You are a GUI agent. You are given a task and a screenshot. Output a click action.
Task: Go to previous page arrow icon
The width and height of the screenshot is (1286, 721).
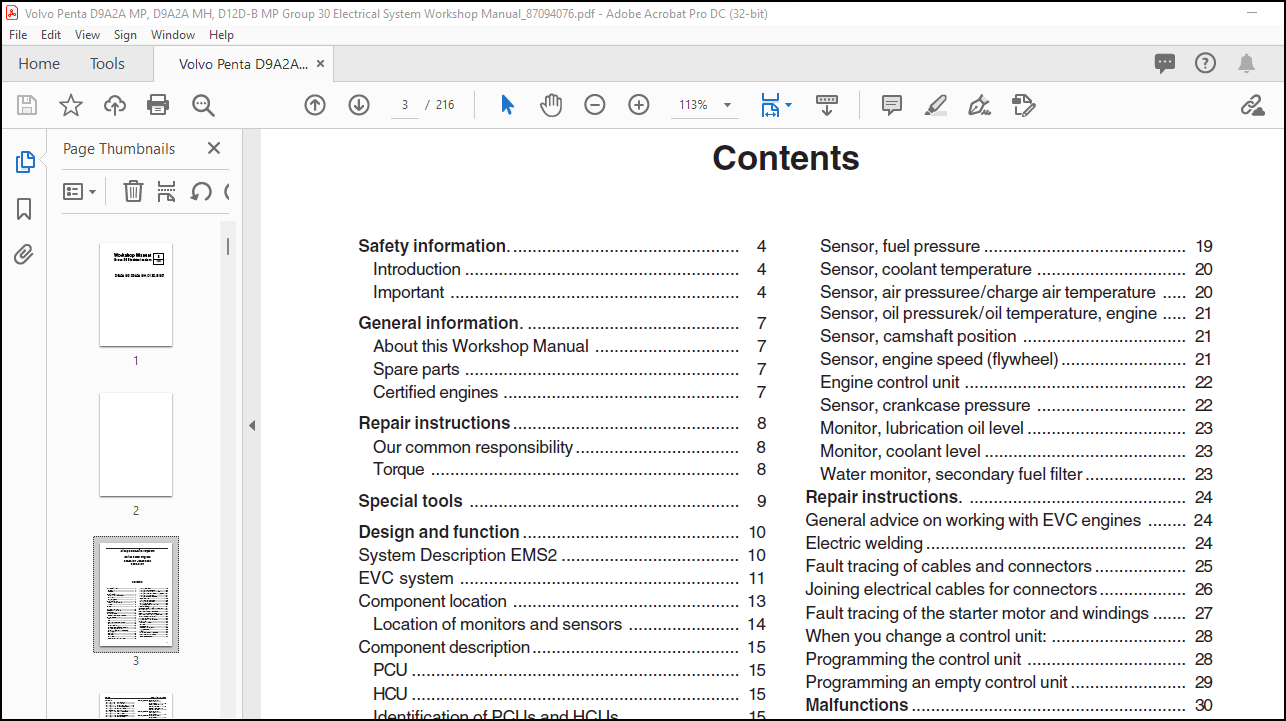(x=315, y=105)
